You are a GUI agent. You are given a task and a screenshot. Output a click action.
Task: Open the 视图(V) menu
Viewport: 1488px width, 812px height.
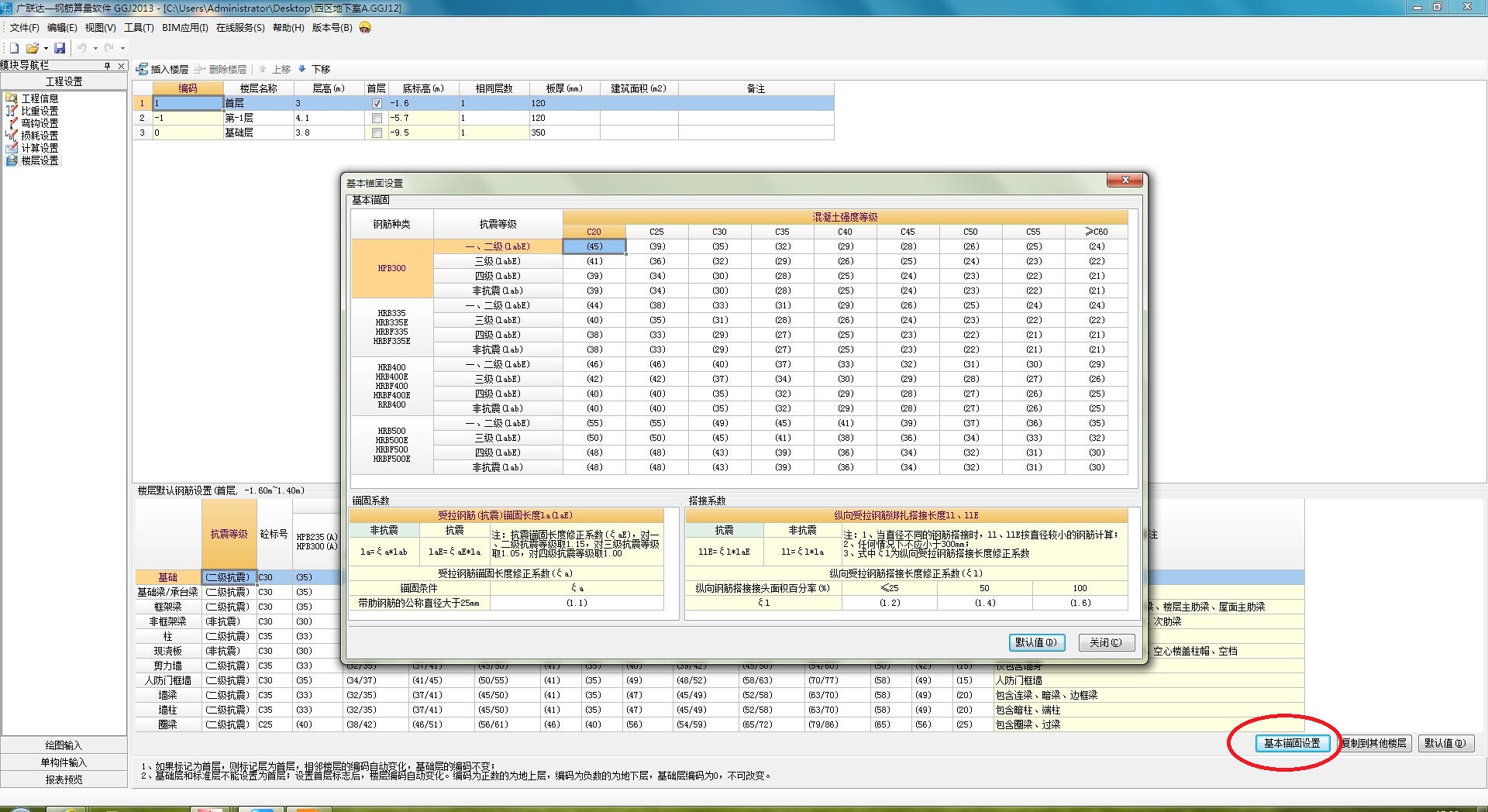(x=100, y=28)
